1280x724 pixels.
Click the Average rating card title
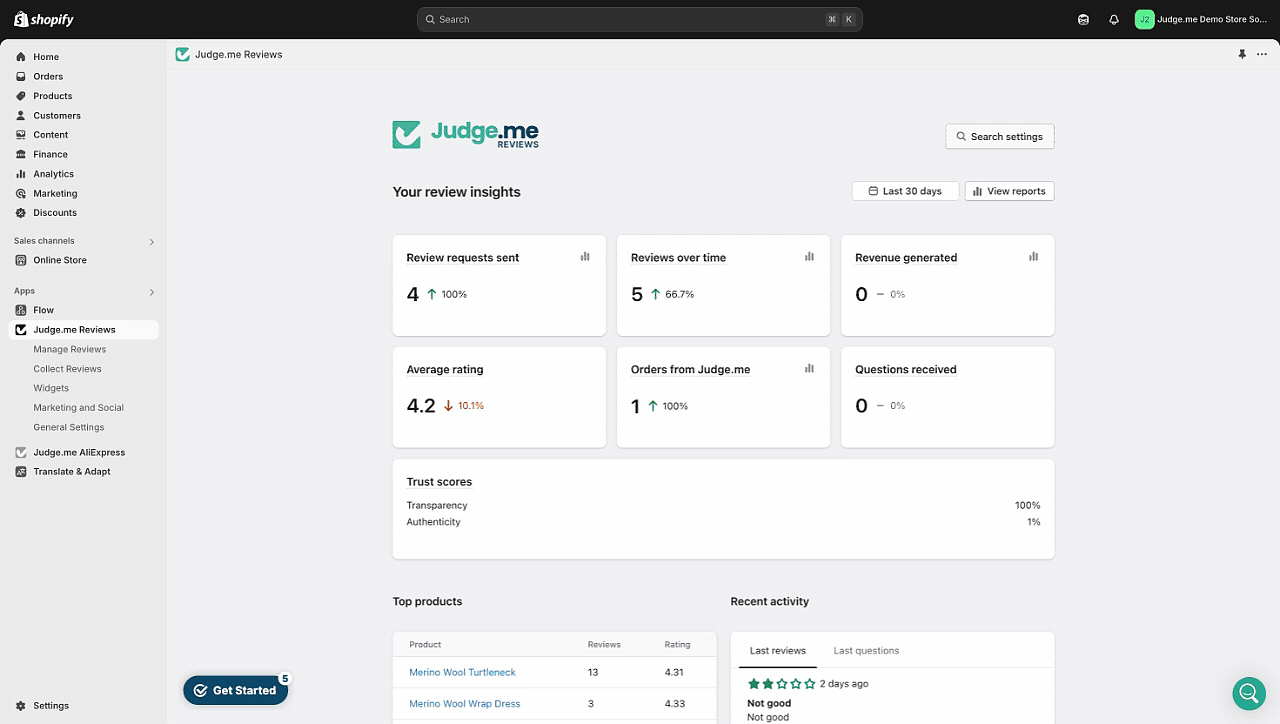[445, 369]
